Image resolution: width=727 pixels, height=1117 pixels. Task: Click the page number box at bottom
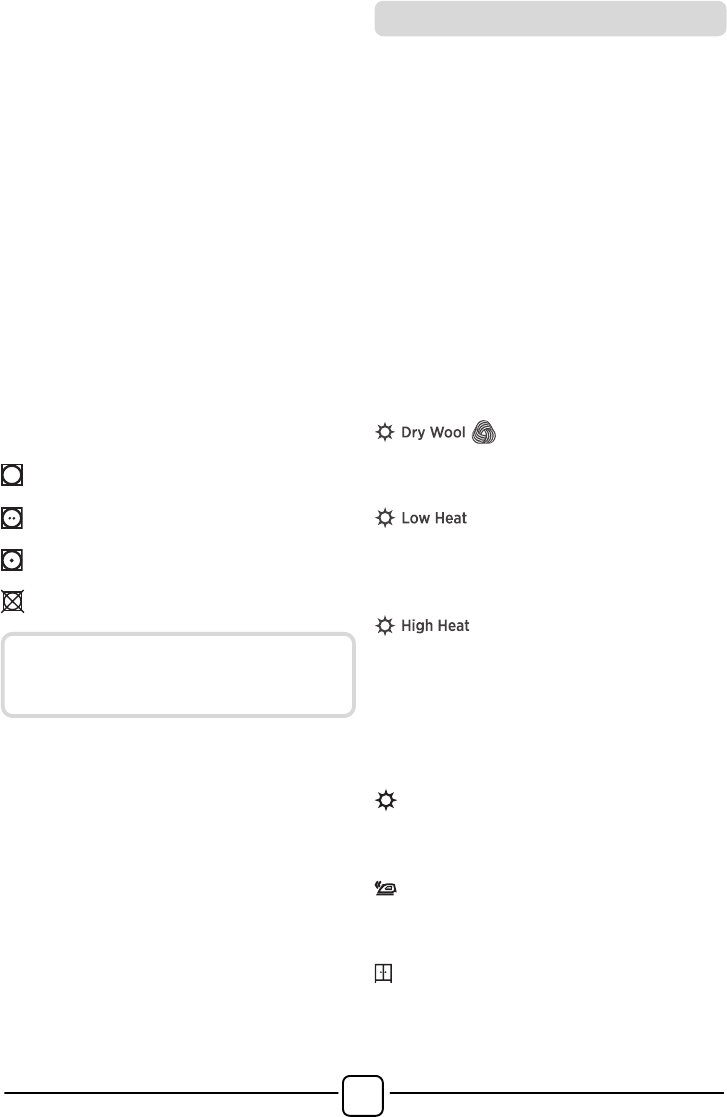[x=363, y=1095]
